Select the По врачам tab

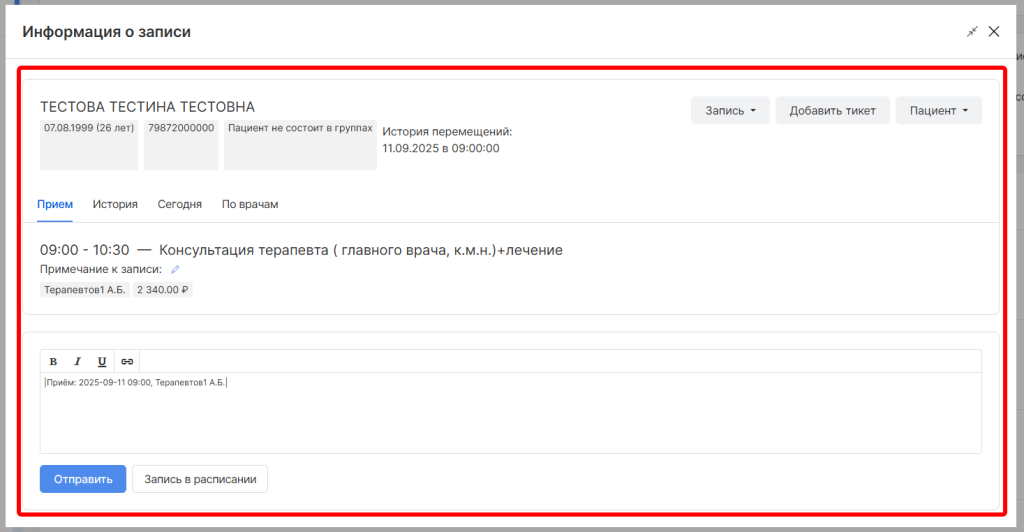[250, 204]
